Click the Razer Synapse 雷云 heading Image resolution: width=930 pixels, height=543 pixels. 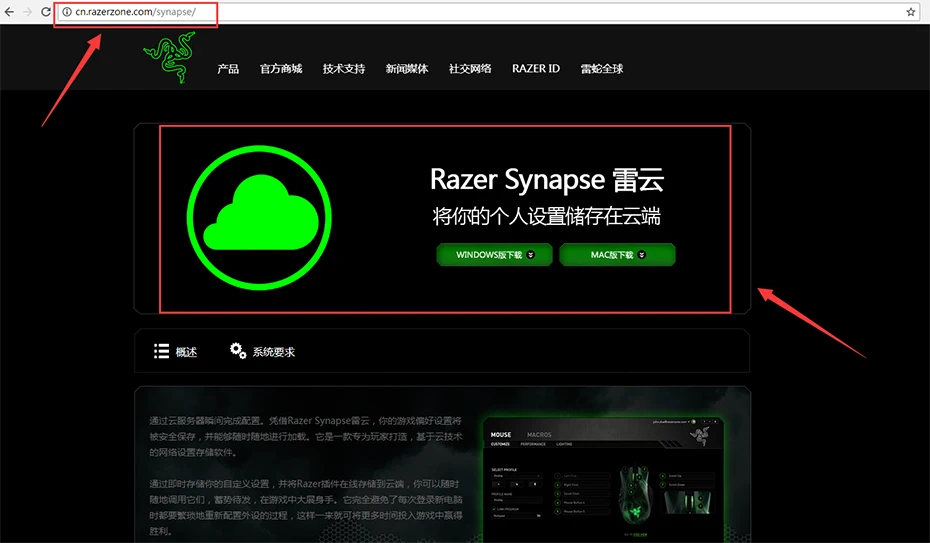(x=547, y=180)
